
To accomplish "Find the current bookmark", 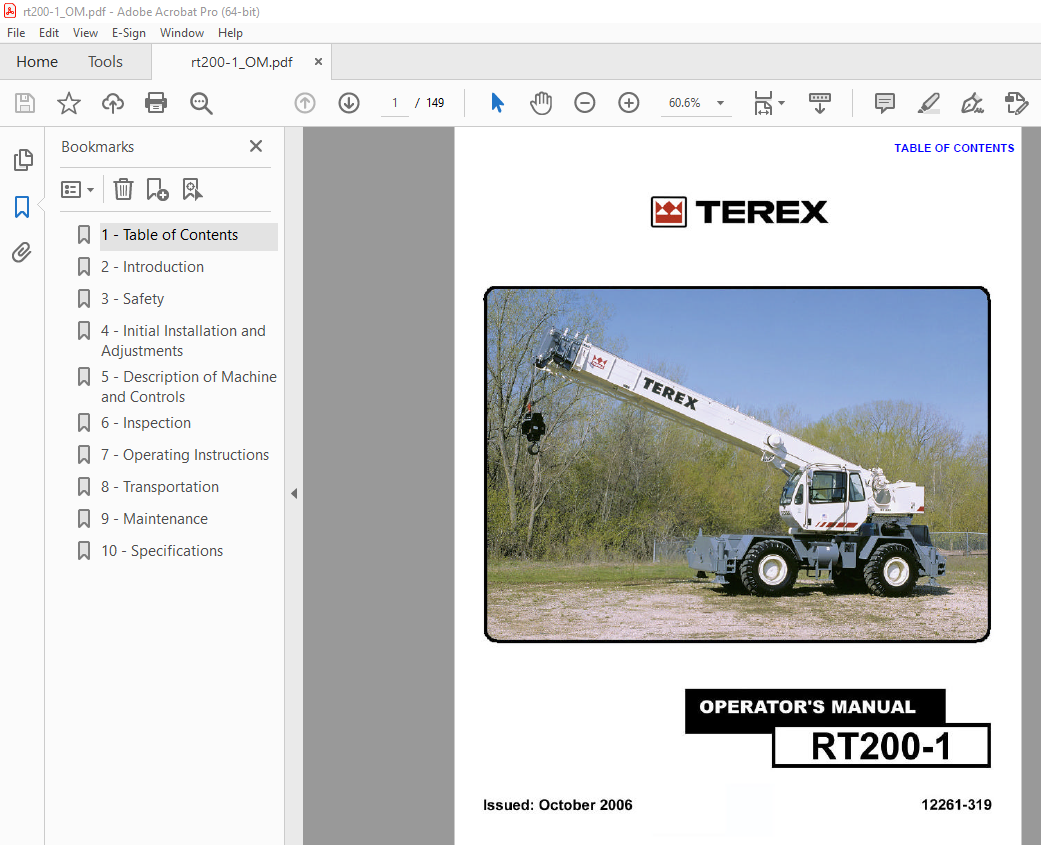I will tap(193, 189).
